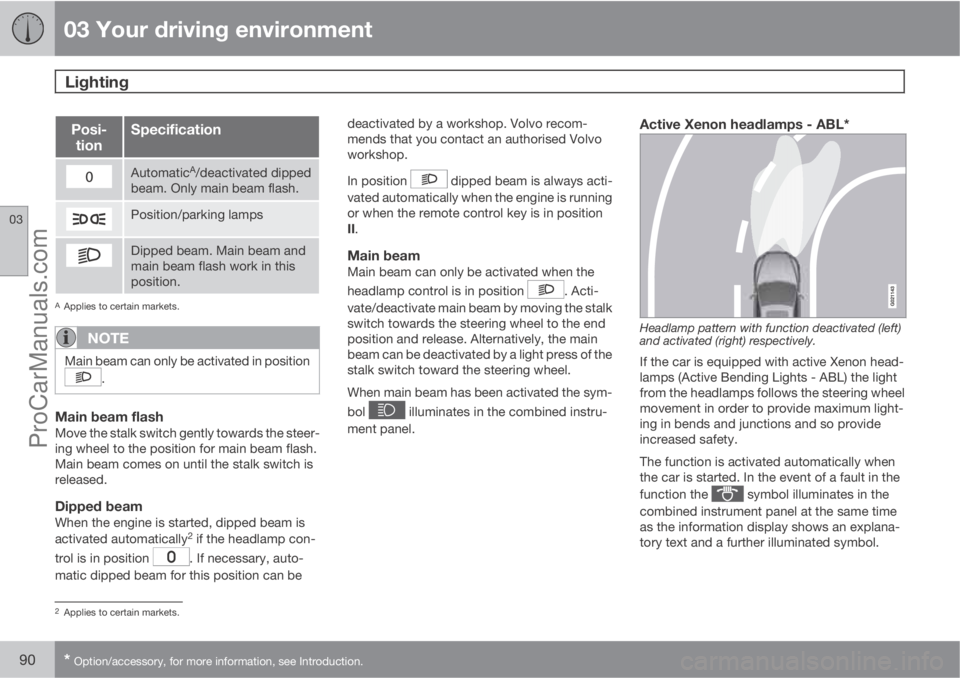The height and width of the screenshot is (678, 960).
Task: Click the Active Xenon headlamp pattern illustration
Action: (x=773, y=226)
